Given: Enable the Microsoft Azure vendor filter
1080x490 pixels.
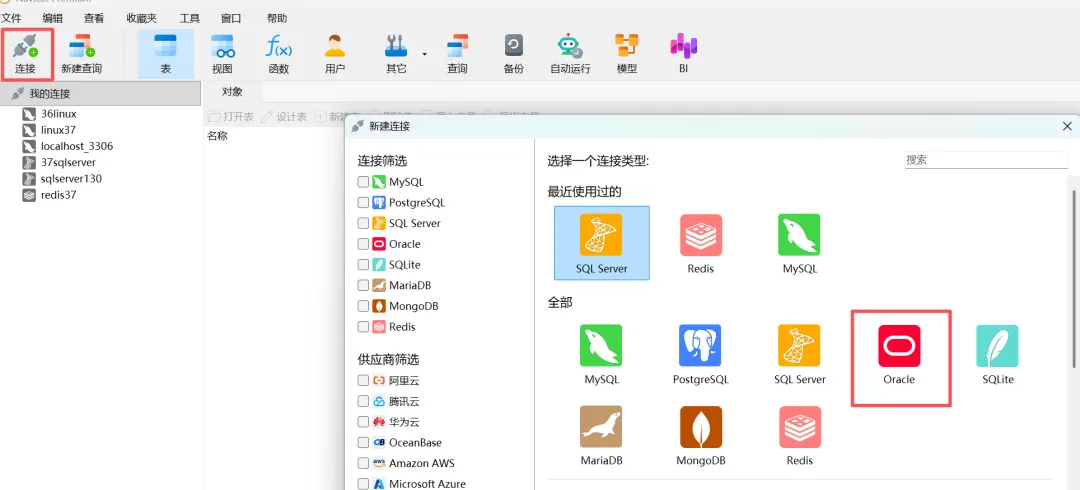Looking at the screenshot, I should [x=363, y=484].
